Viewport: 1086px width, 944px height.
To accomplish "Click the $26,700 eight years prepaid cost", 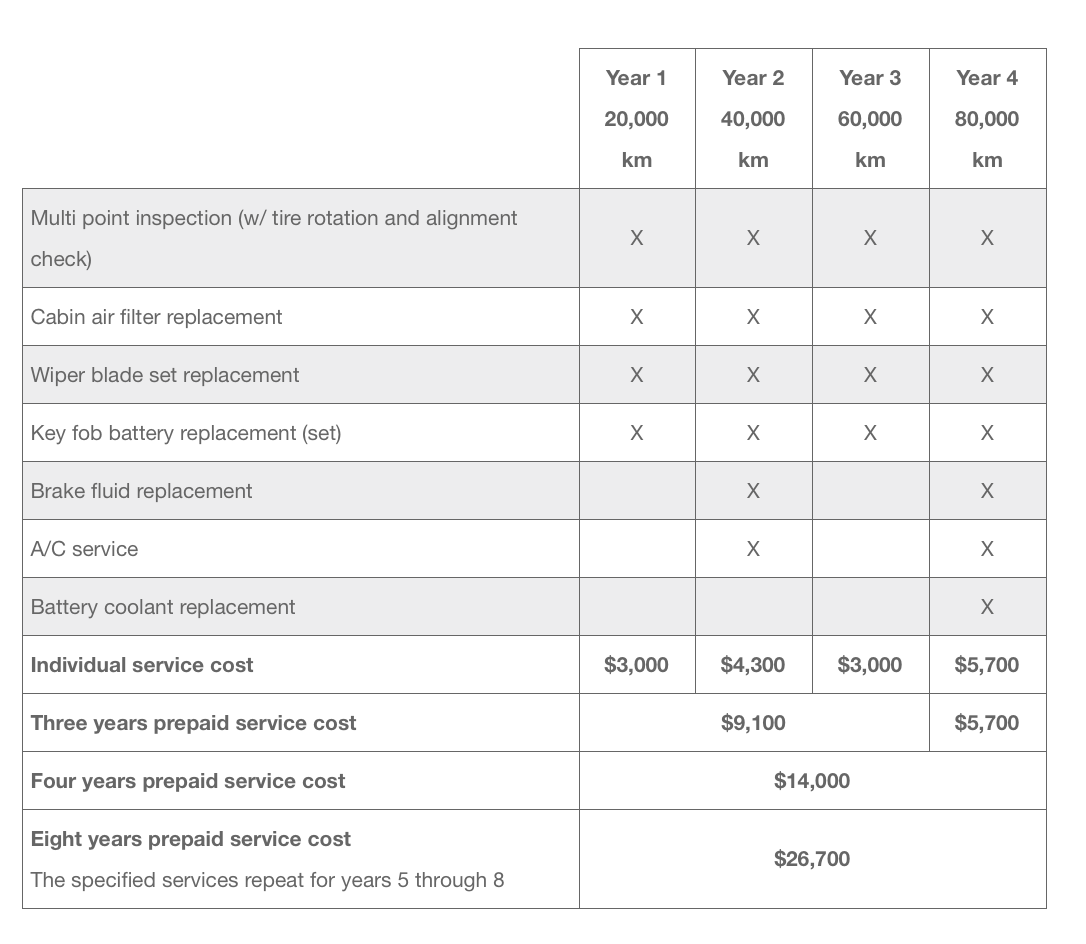I will [812, 859].
